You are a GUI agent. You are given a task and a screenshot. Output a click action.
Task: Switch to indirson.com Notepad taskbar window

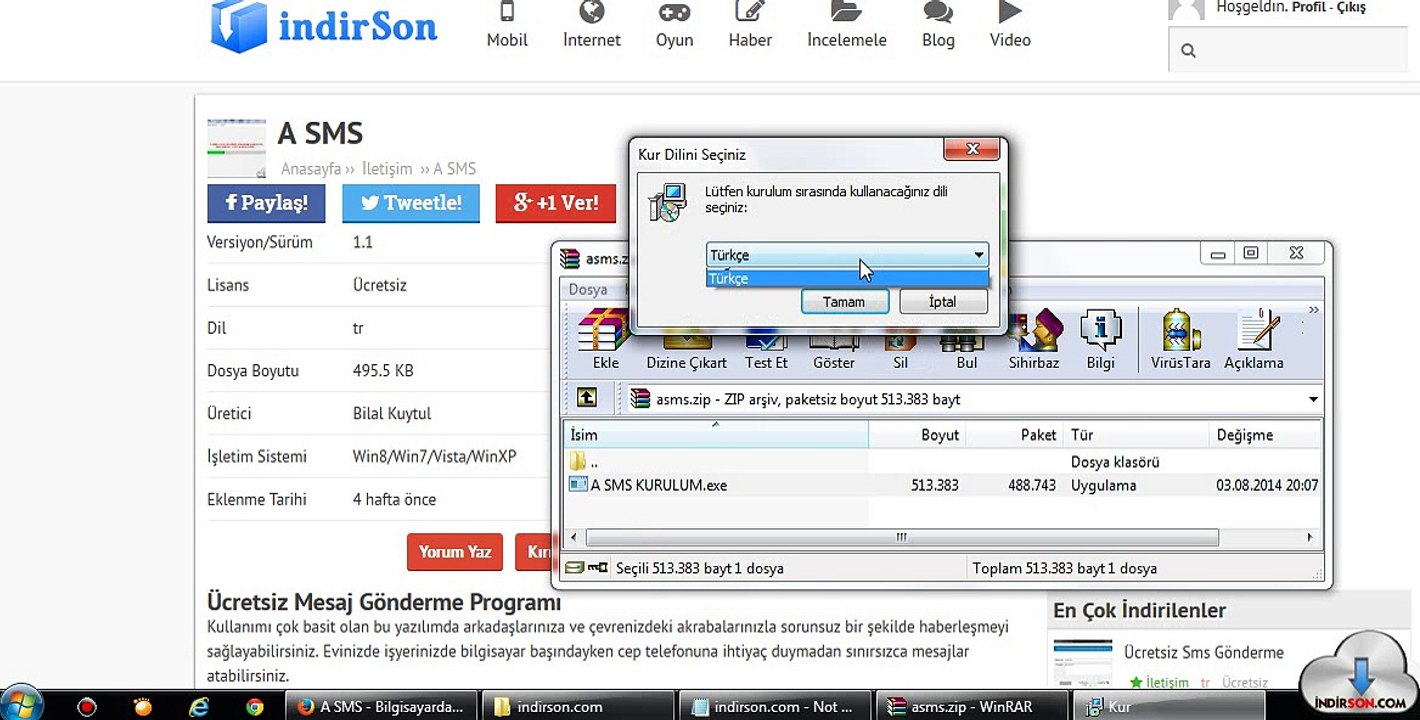click(774, 707)
